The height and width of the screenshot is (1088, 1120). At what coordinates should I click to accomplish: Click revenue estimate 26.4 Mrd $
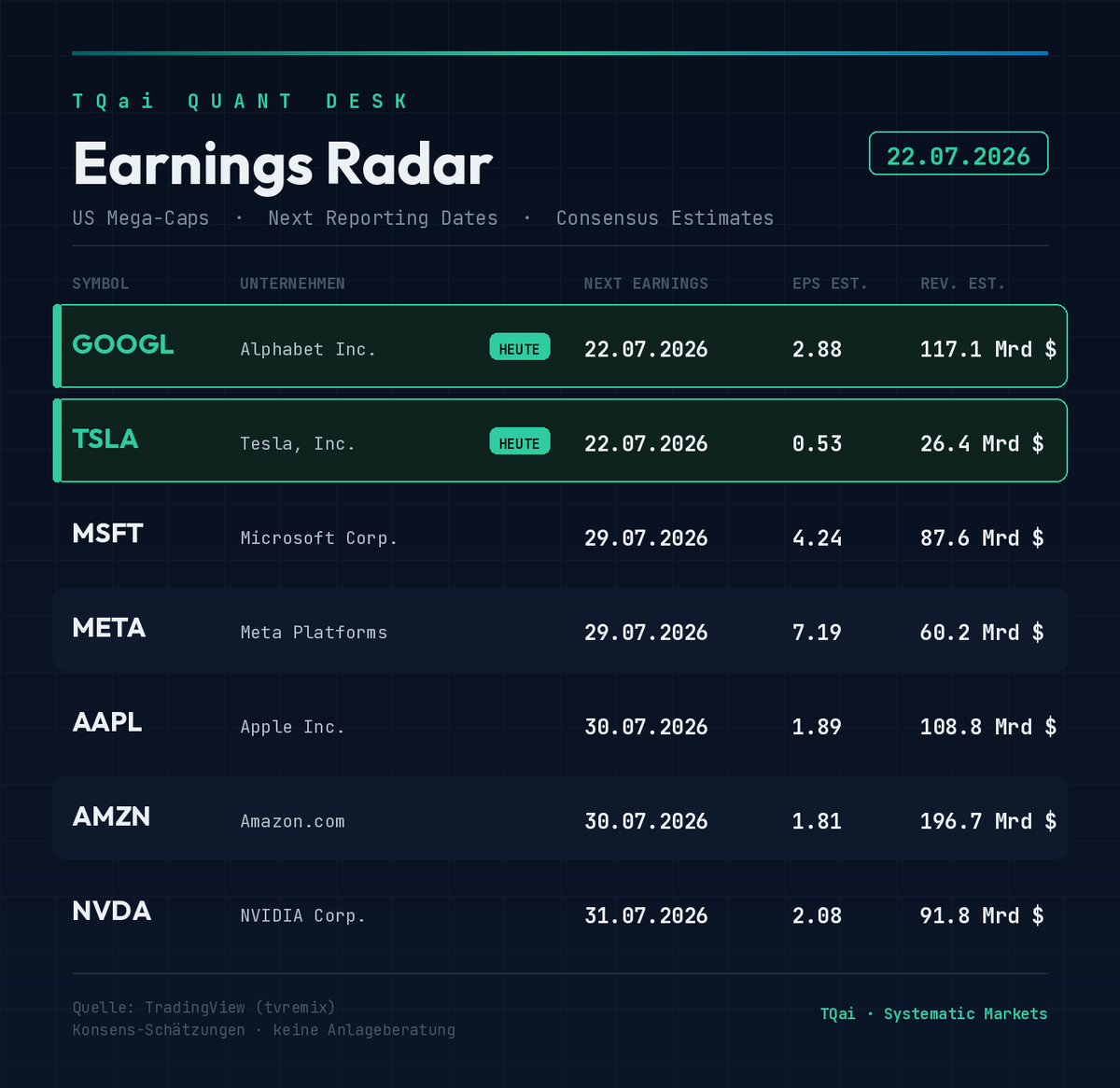(x=982, y=443)
